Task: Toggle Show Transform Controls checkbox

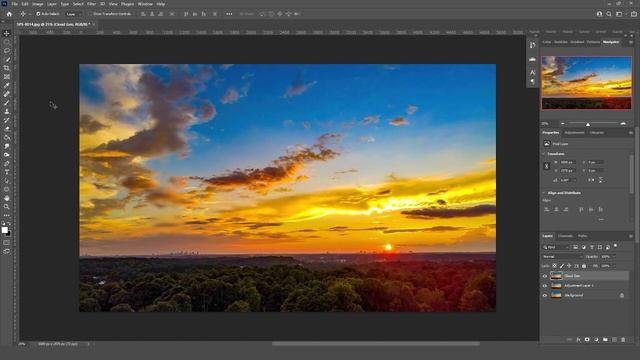Action: 91,14
